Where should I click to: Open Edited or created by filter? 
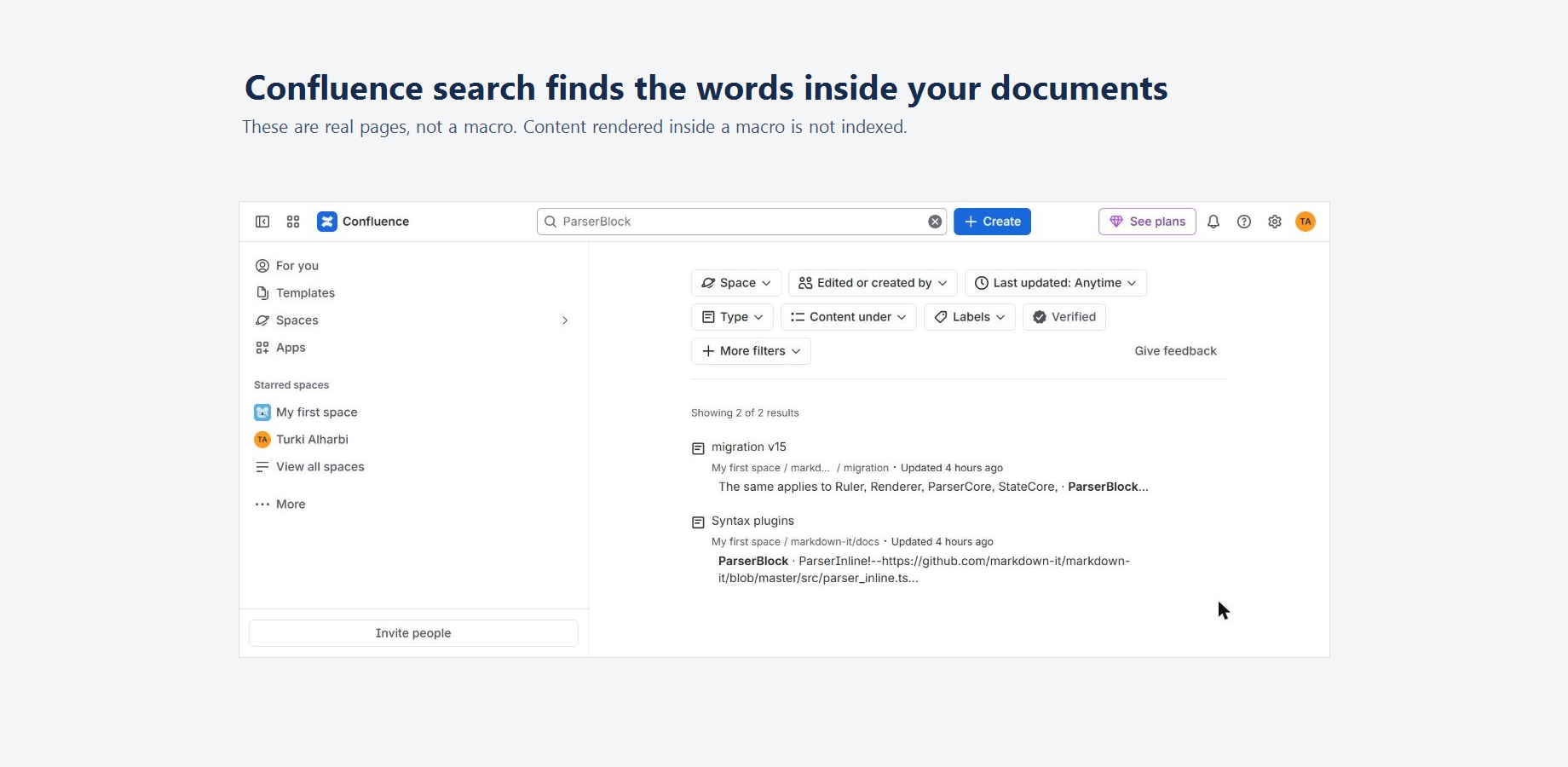[873, 283]
